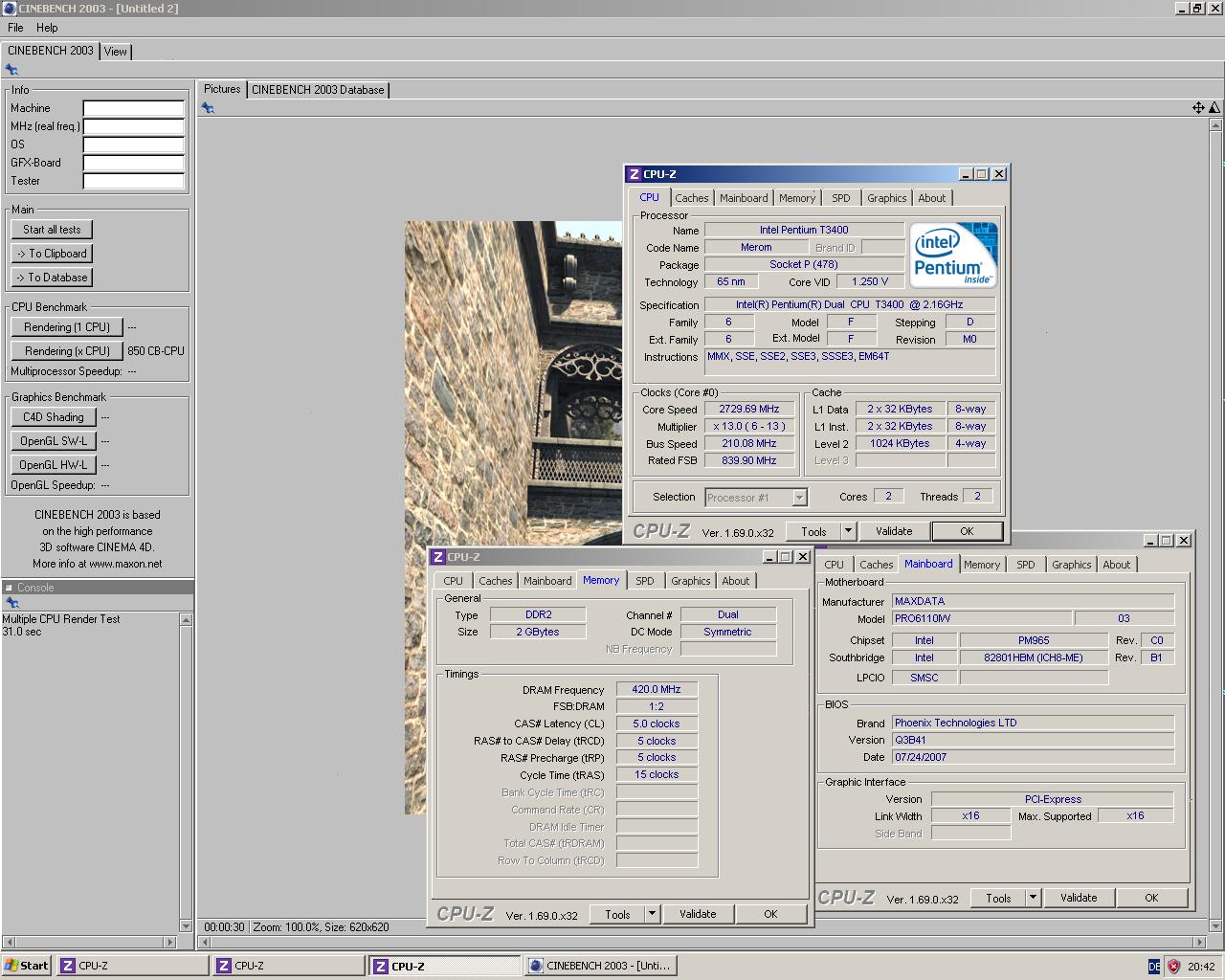Viewport: 1225px width, 980px height.
Task: Open Caches tab in the CPU window
Action: point(692,198)
